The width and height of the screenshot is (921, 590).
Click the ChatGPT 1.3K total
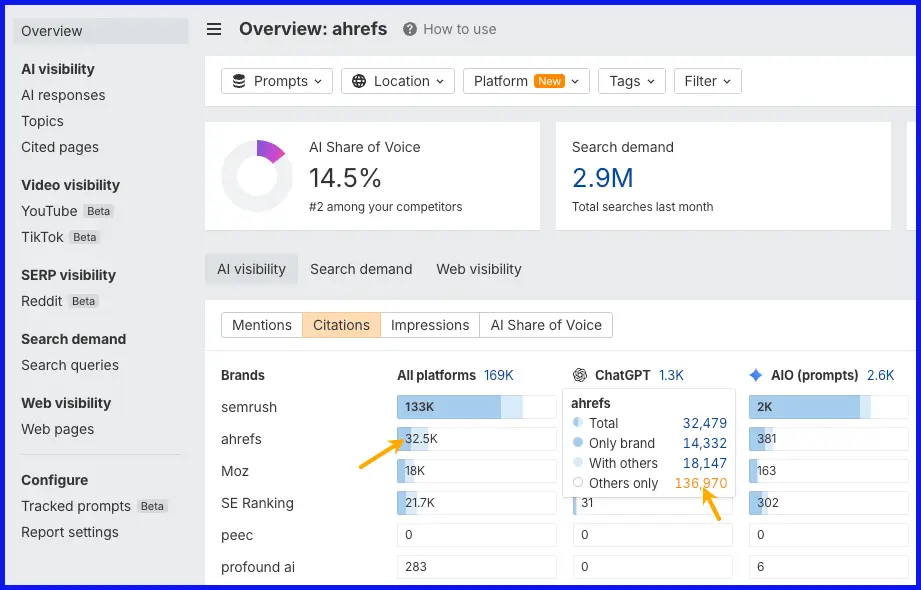pos(671,375)
